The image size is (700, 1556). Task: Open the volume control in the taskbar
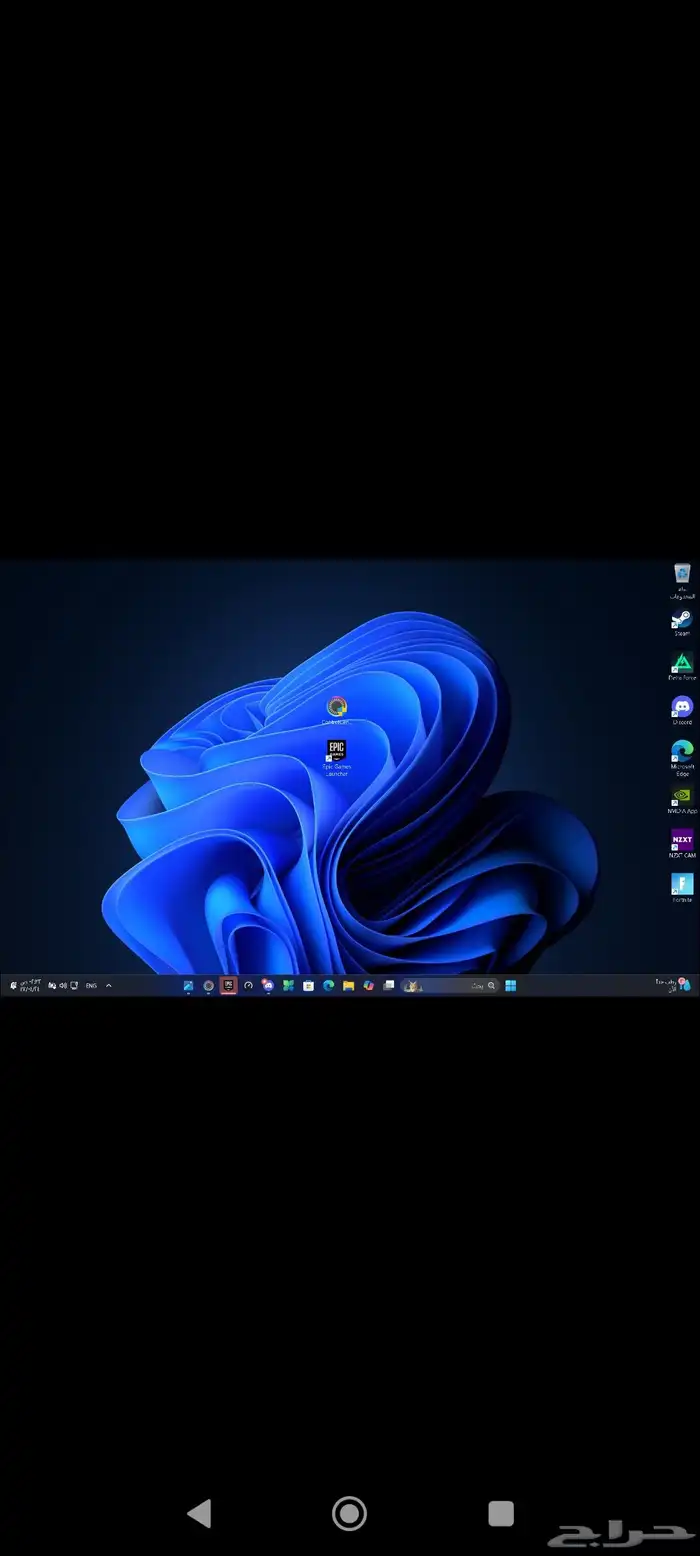point(63,986)
